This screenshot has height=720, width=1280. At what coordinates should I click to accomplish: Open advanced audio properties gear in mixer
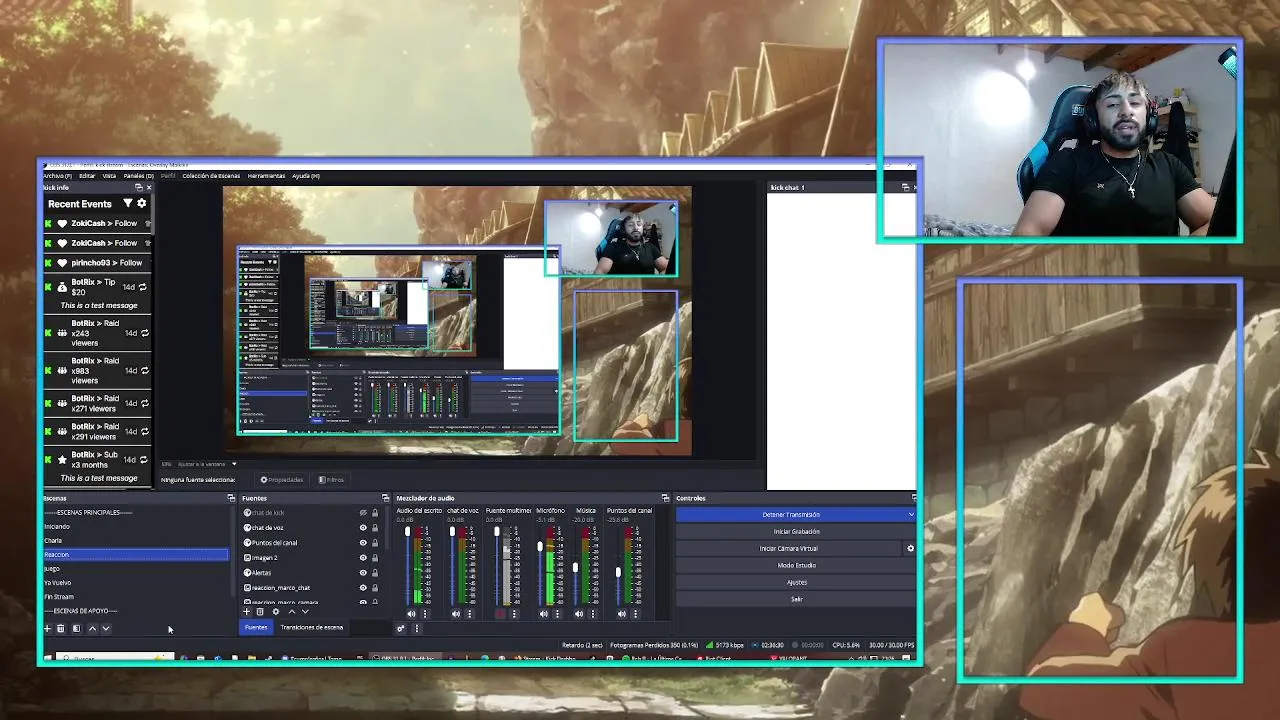pyautogui.click(x=401, y=628)
